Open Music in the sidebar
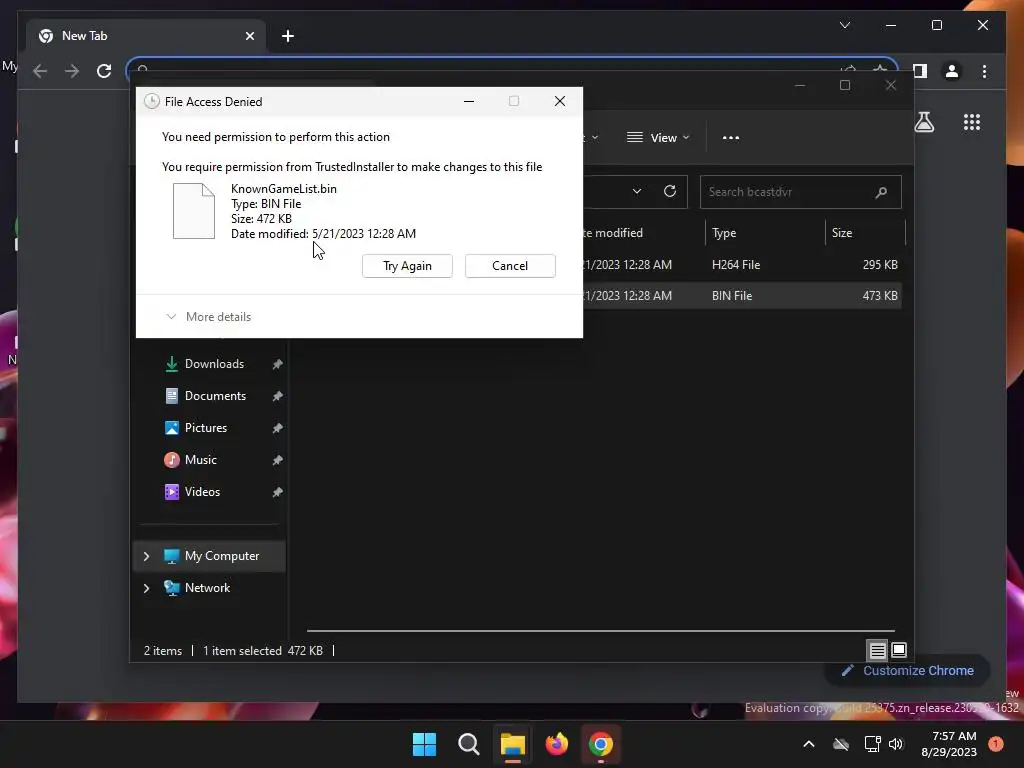Screen dimensions: 1024x768 tap(200, 460)
